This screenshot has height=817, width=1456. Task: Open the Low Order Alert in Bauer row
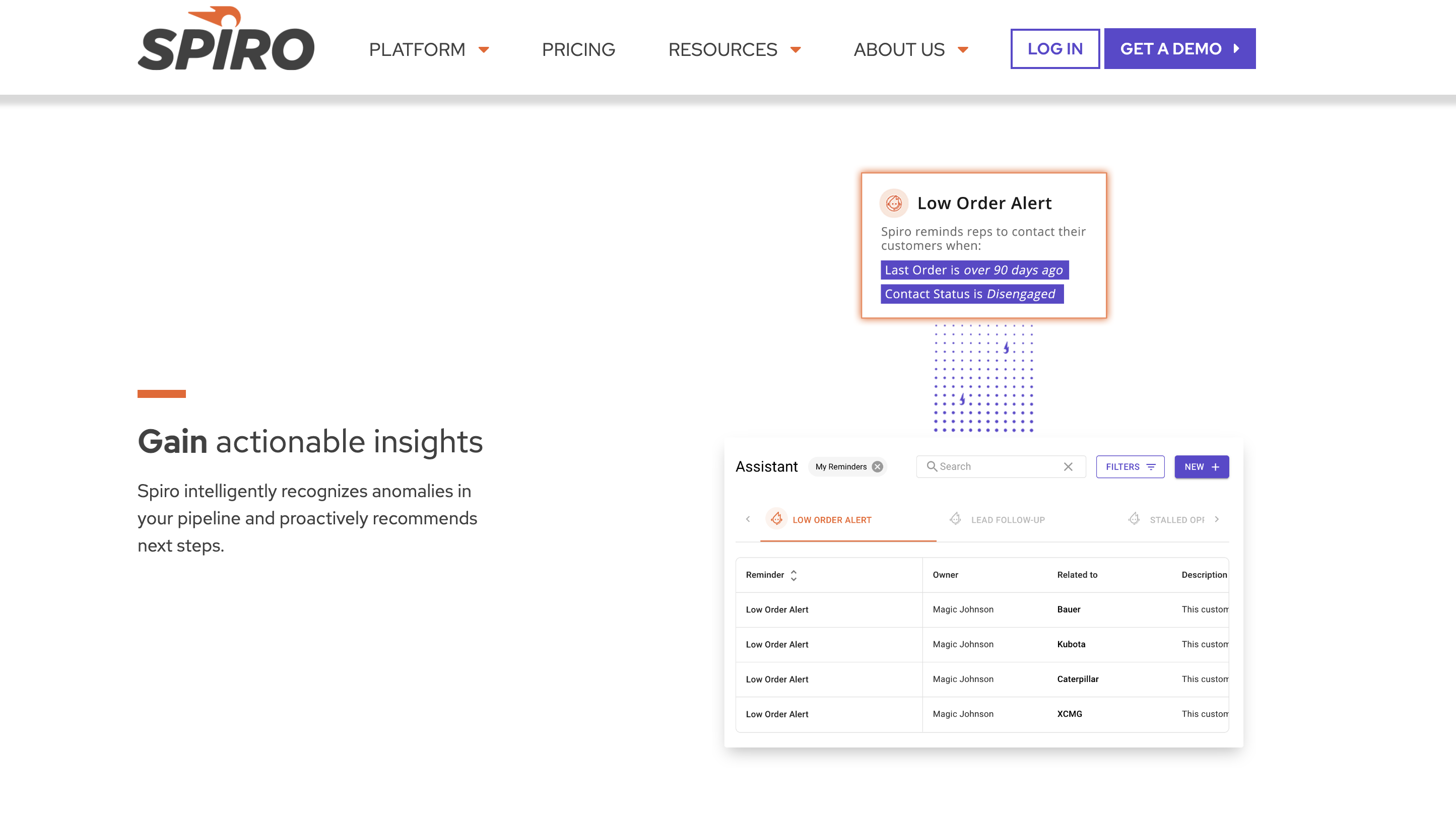(x=777, y=609)
